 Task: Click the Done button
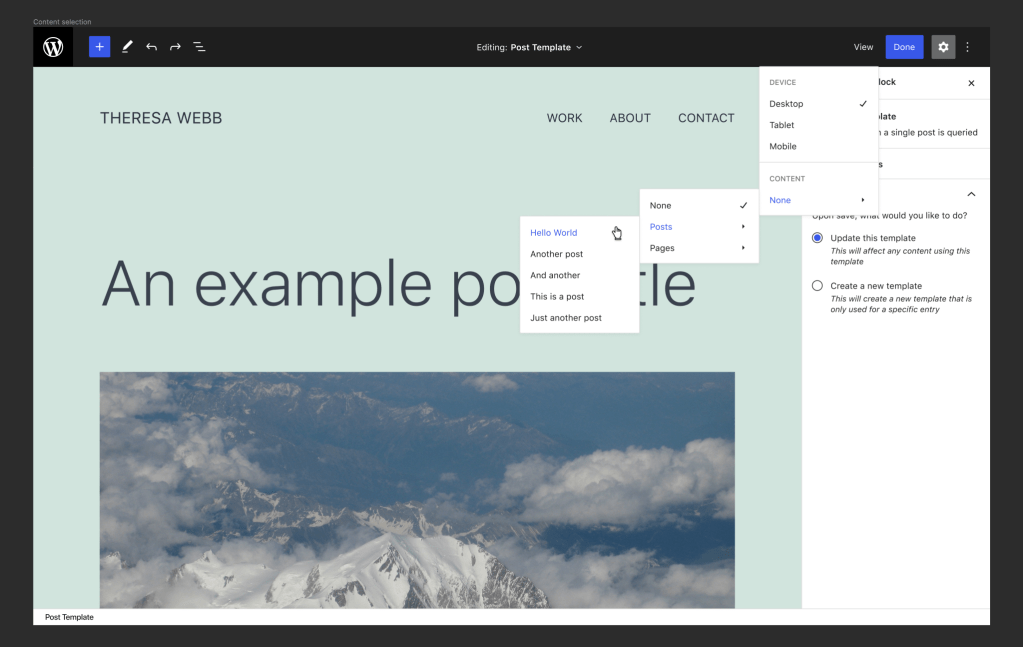tap(904, 47)
